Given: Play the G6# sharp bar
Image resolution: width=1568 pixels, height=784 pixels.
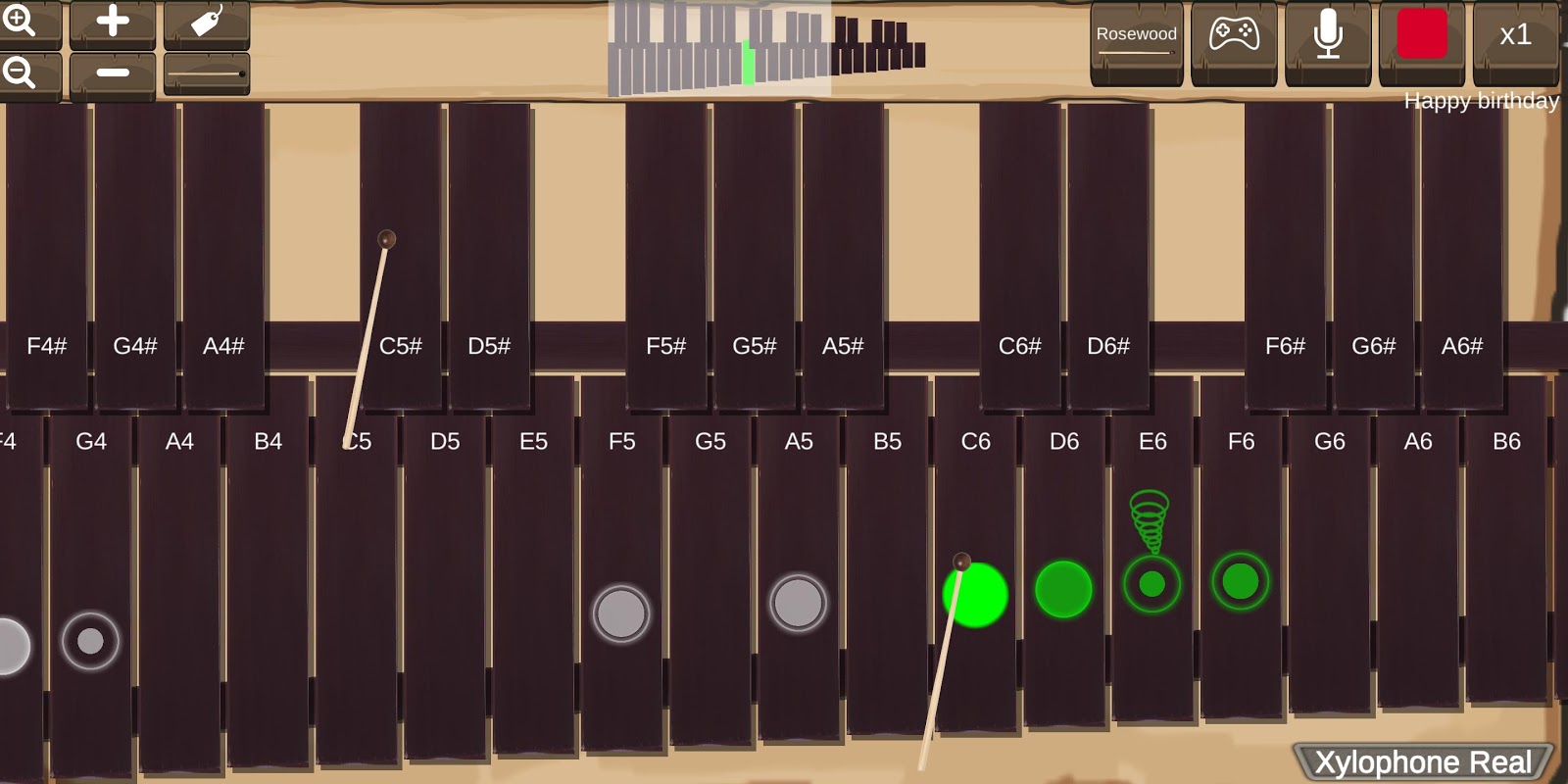Looking at the screenshot, I should (1374, 255).
